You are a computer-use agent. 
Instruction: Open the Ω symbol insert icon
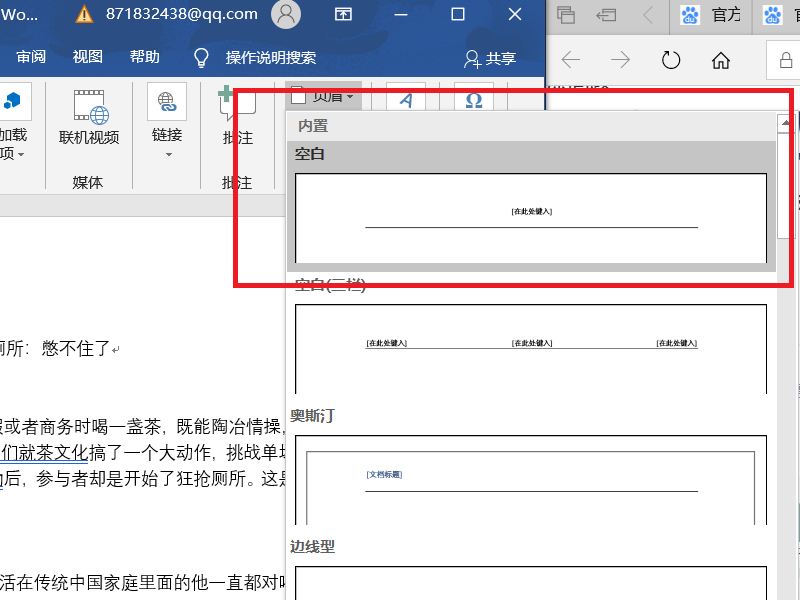[x=472, y=99]
